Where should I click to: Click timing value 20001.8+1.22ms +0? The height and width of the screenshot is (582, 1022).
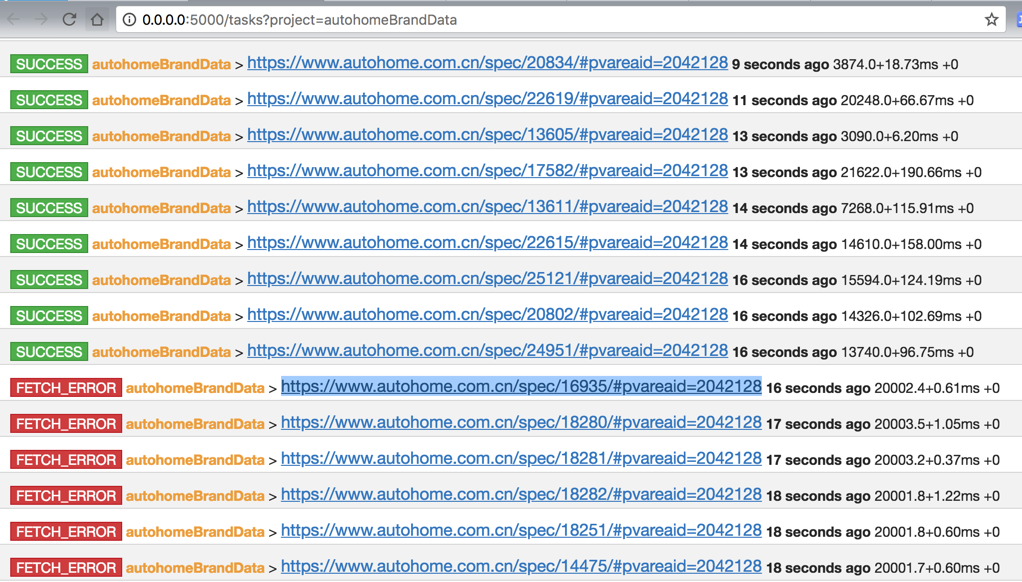[937, 495]
